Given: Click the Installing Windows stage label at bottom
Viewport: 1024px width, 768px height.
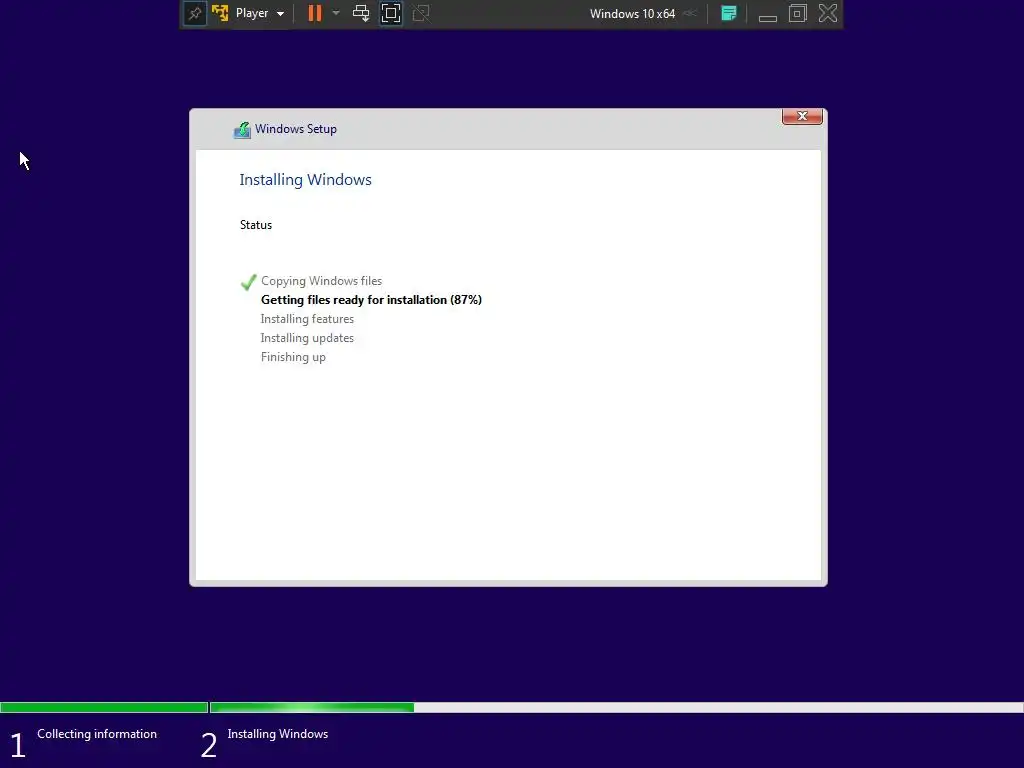Looking at the screenshot, I should tap(278, 734).
